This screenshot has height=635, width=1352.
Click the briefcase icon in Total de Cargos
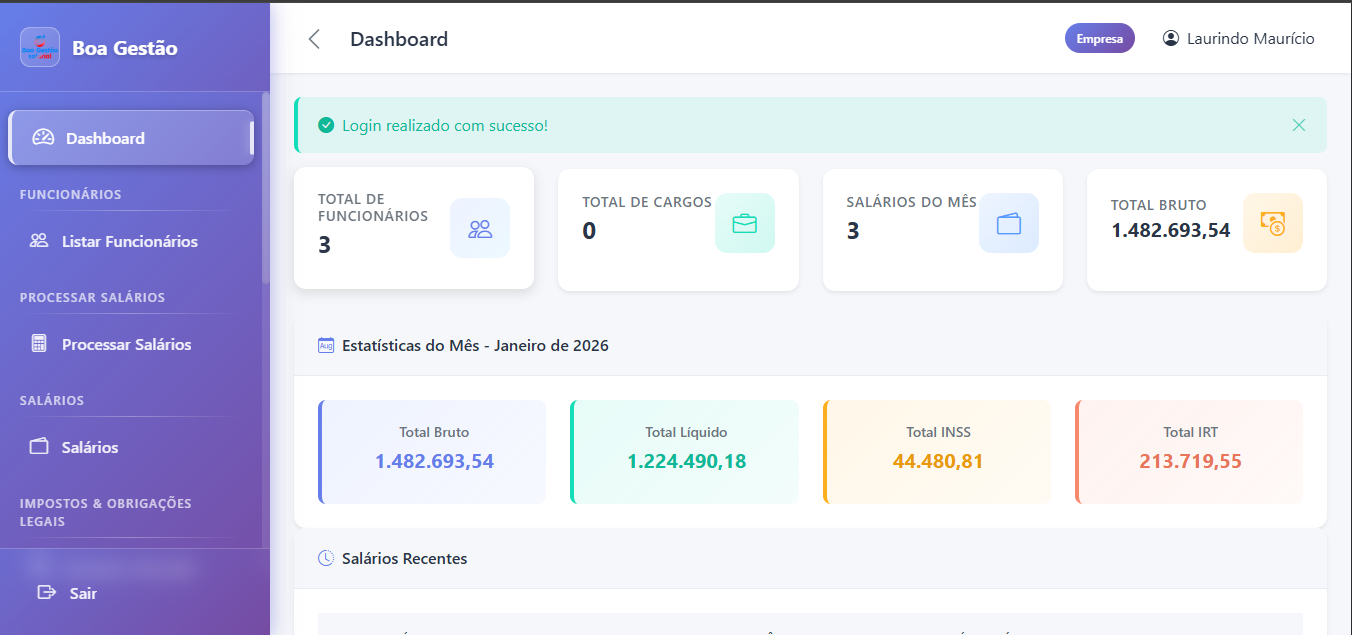[x=745, y=223]
